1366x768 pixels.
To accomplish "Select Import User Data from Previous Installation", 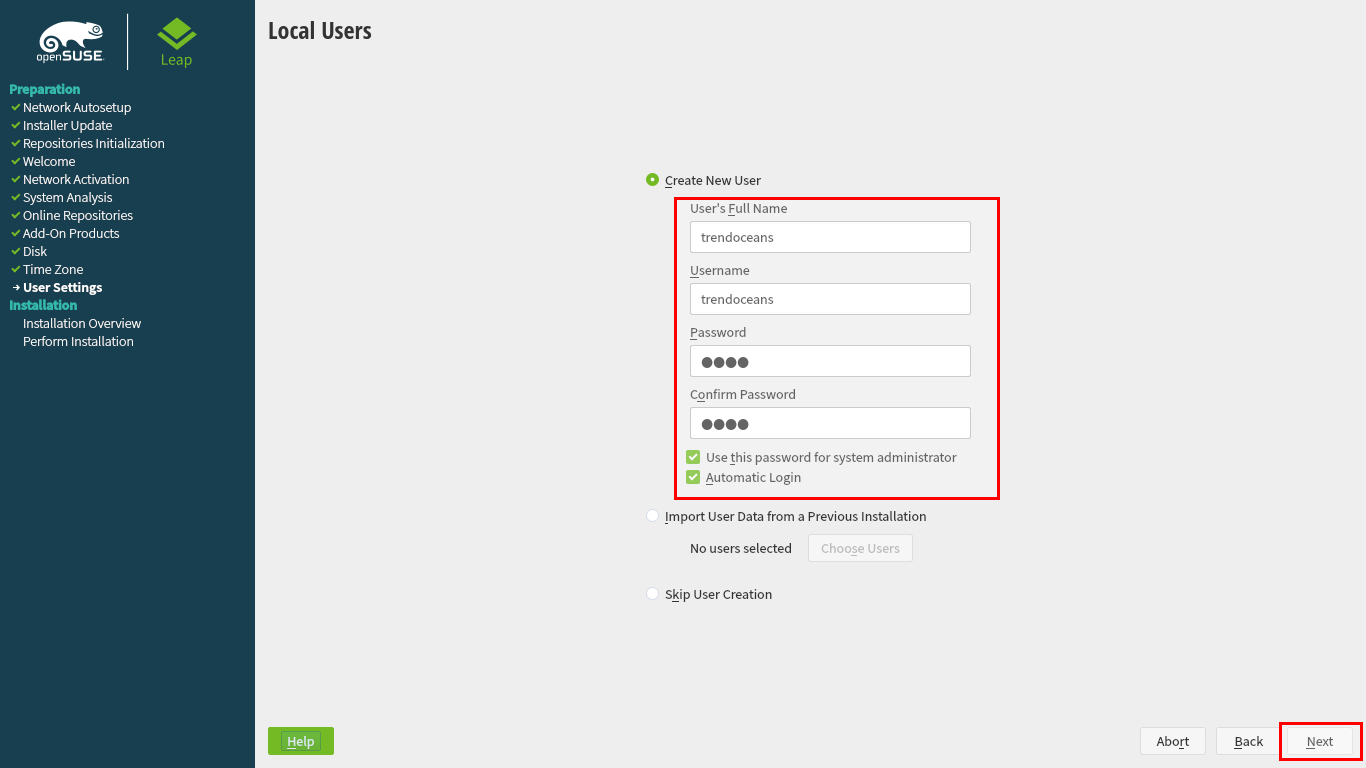I will (x=653, y=516).
